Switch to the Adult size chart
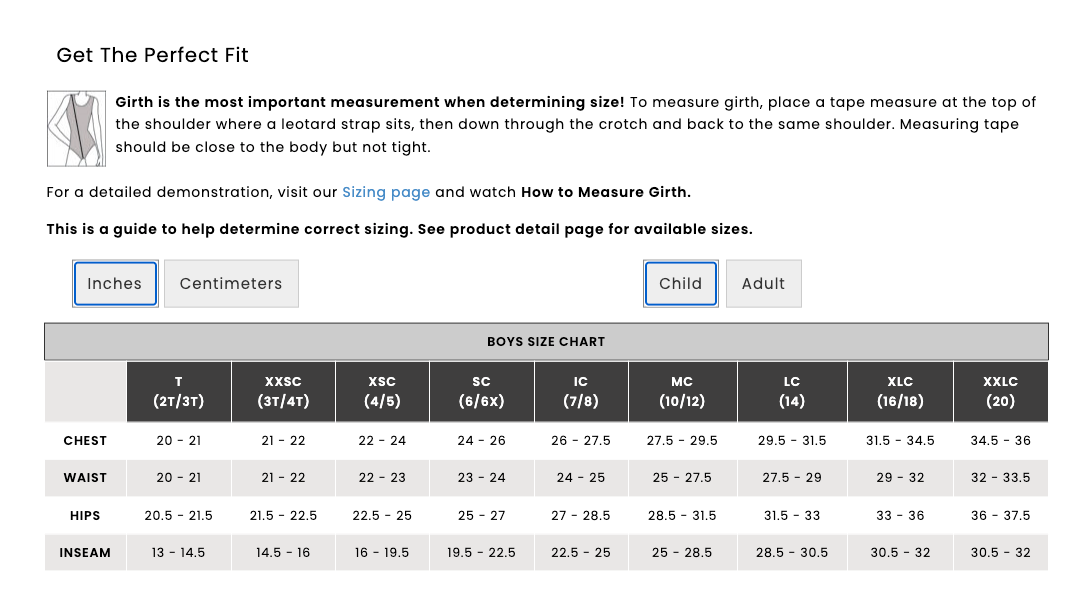Viewport: 1090px width, 602px height. [x=764, y=284]
